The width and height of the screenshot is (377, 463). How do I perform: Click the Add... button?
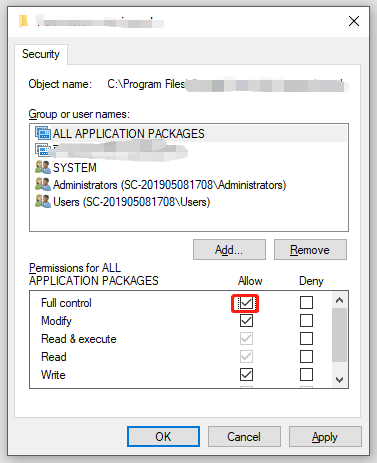pyautogui.click(x=229, y=250)
